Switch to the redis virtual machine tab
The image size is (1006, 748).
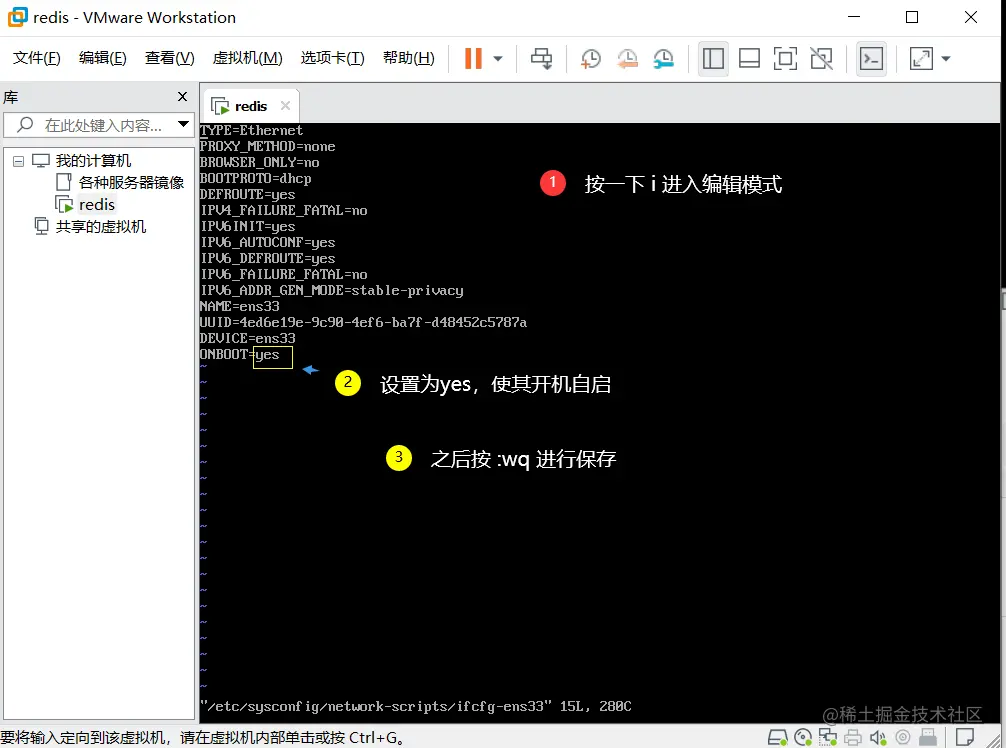(250, 105)
